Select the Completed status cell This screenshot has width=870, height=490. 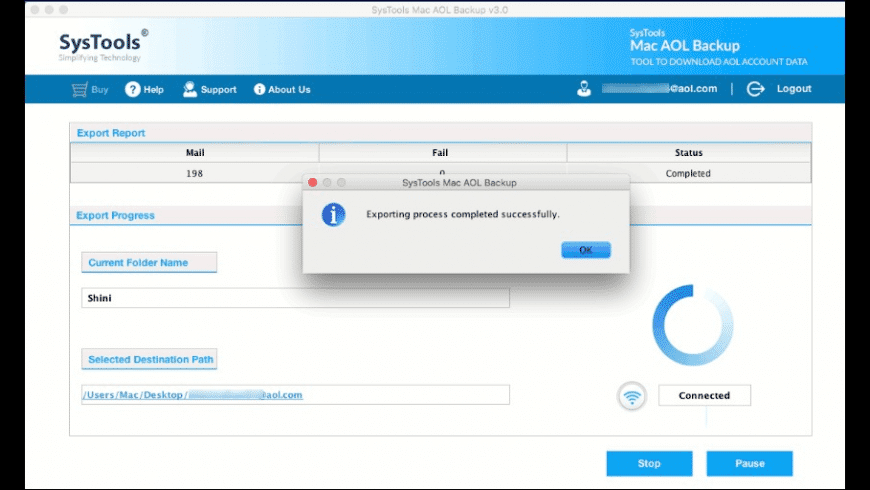click(x=688, y=173)
